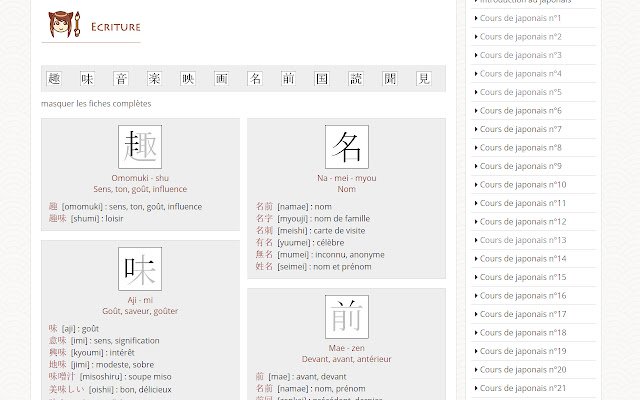The image size is (640, 400).
Task: Click the Aji - mi reading text
Action: pyautogui.click(x=140, y=300)
